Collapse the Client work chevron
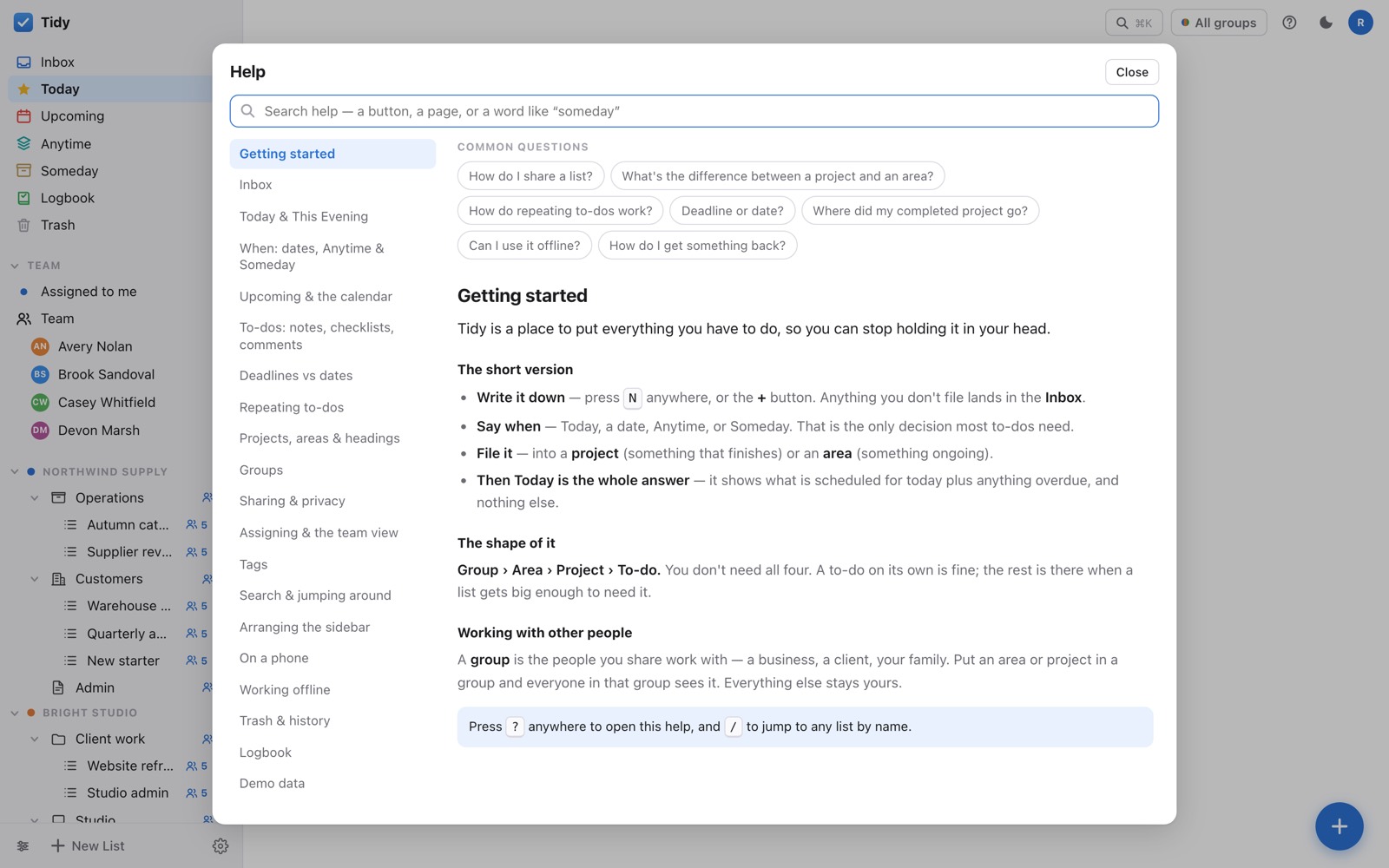This screenshot has width=1389, height=868. (35, 739)
